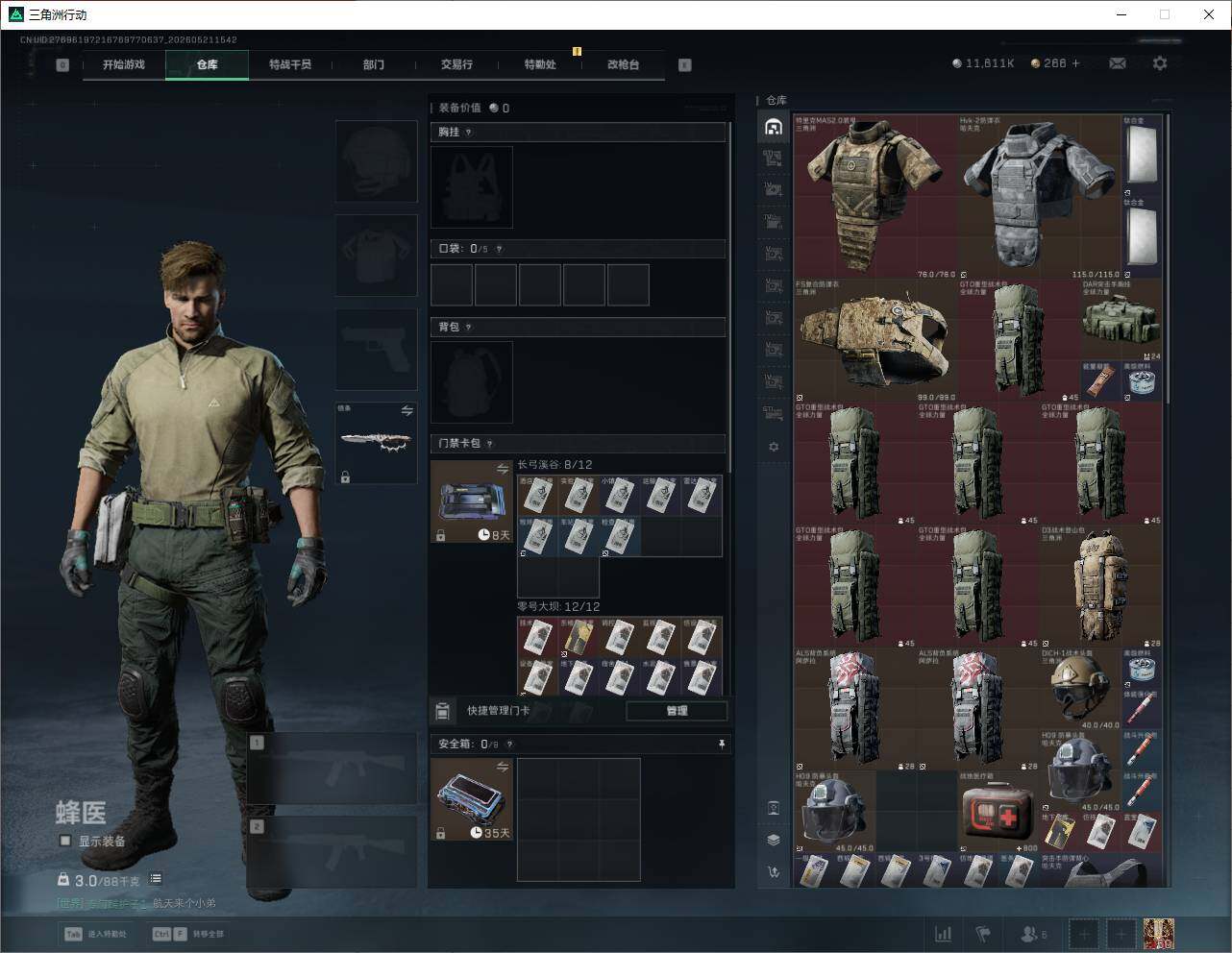Select the empty body armor equipment slot
Screen dimensions: 1232x953
pyautogui.click(x=377, y=256)
